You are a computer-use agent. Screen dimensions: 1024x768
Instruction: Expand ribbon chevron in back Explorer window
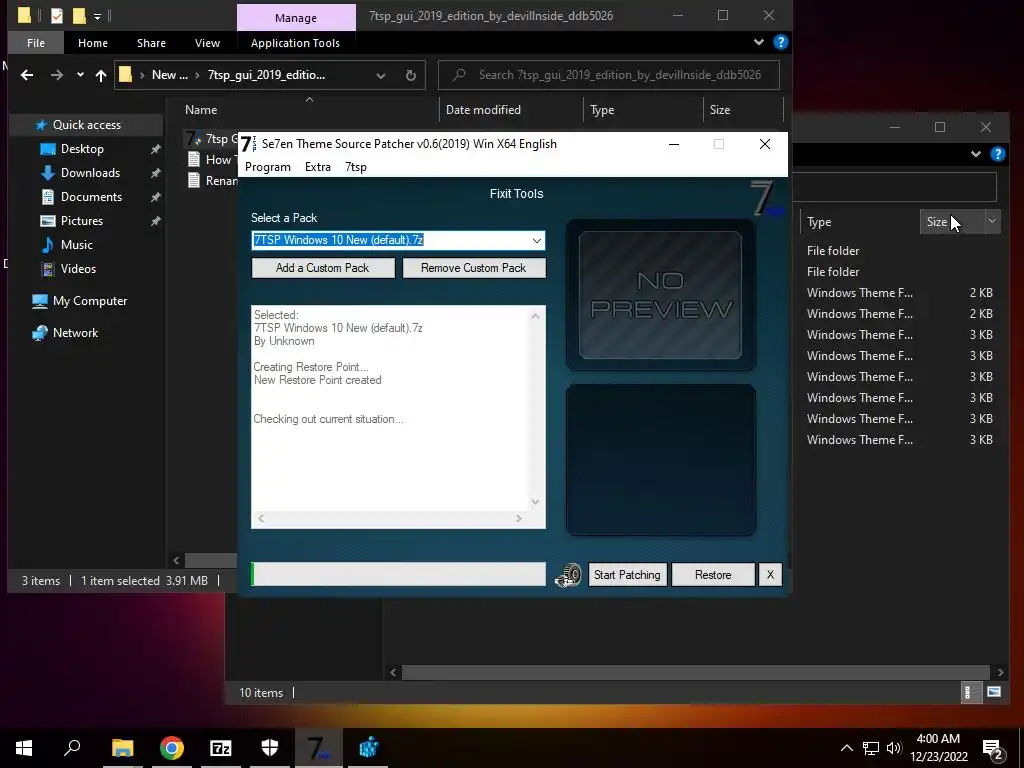click(976, 154)
